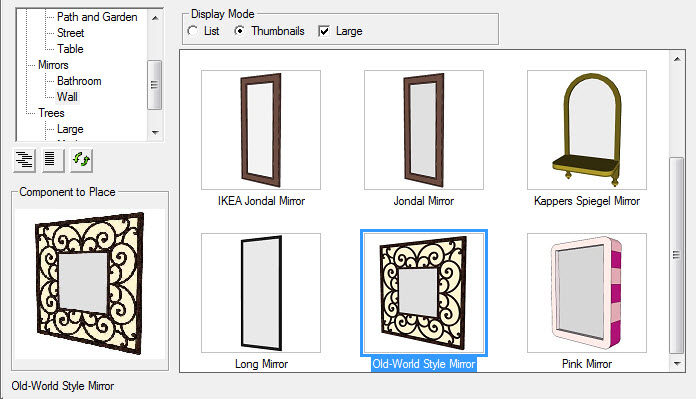Select the List display mode radio button
Image resolution: width=696 pixels, height=399 pixels.
tap(193, 31)
